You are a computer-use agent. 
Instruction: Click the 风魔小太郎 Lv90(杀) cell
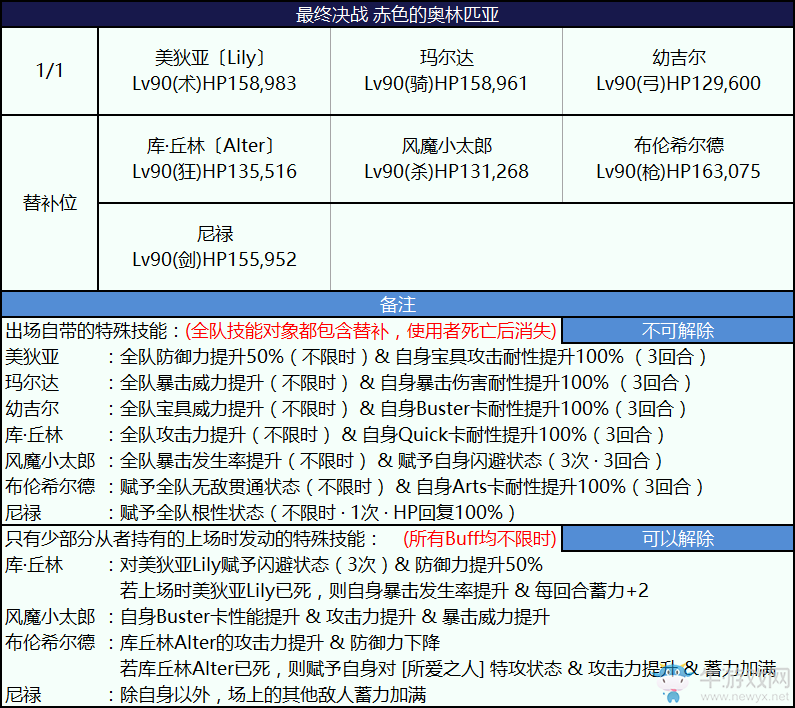click(x=446, y=159)
